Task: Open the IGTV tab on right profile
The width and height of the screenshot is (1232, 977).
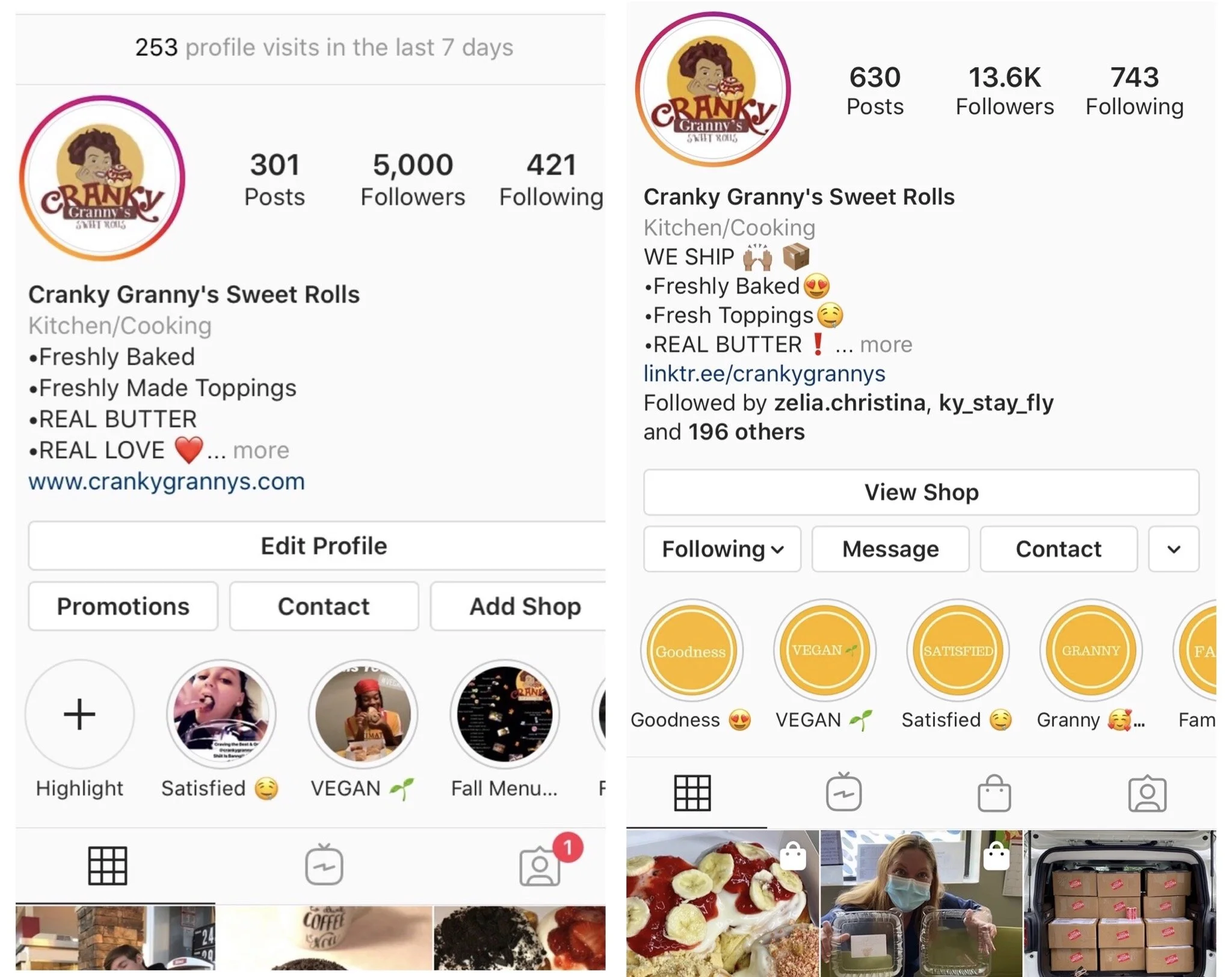Action: (843, 792)
